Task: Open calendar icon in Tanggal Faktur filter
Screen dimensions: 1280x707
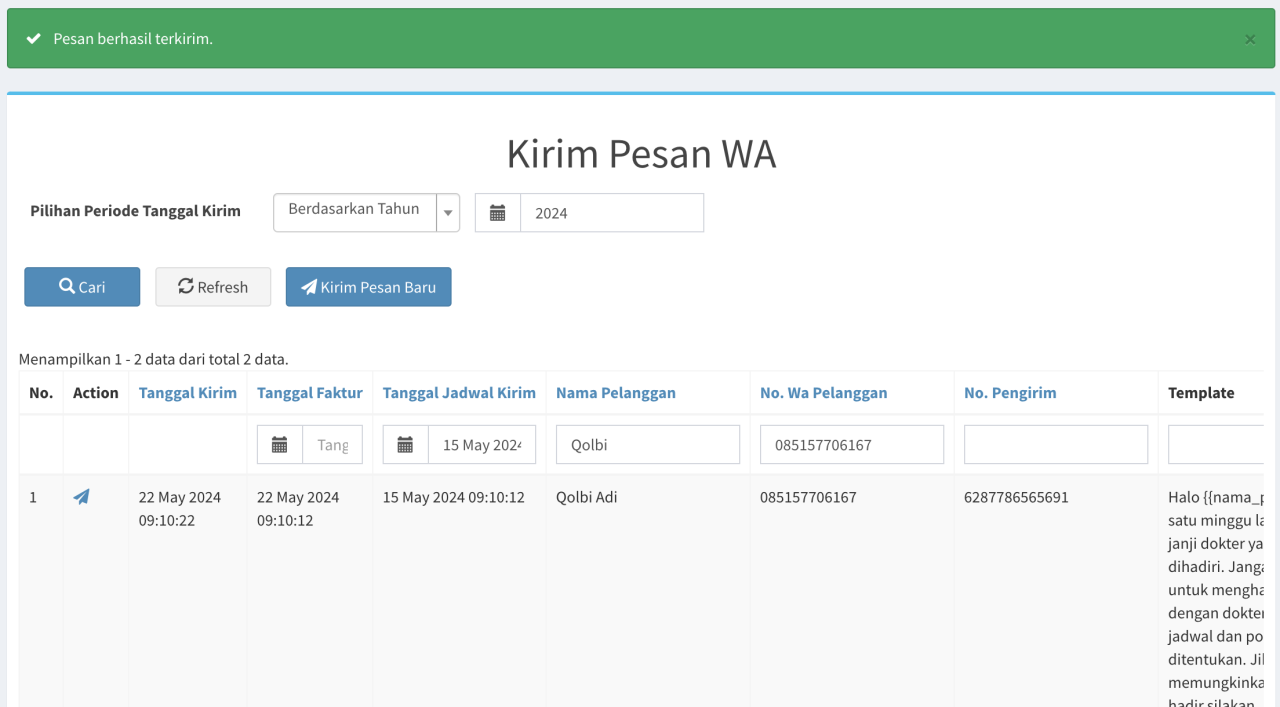Action: 280,445
